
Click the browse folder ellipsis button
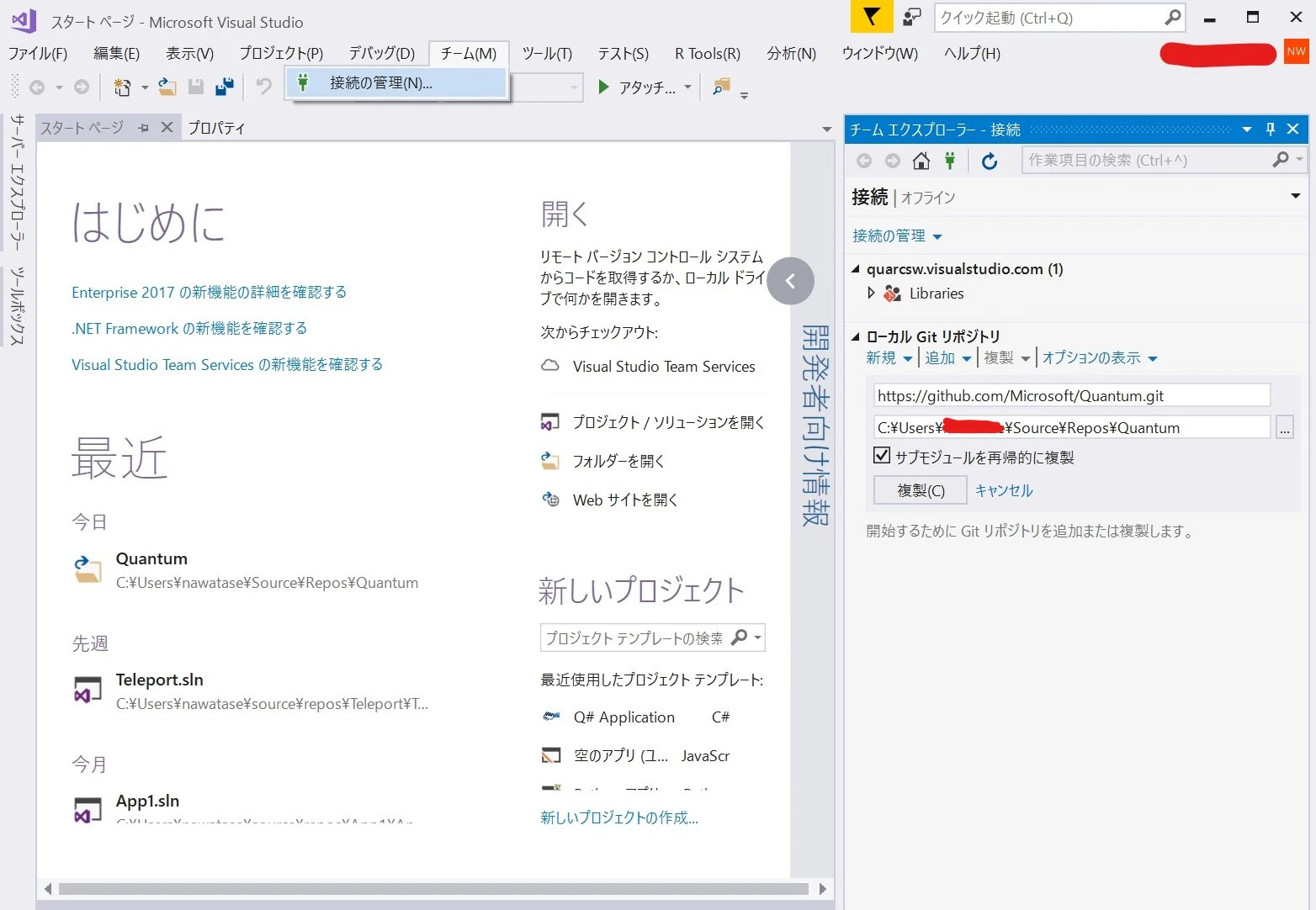point(1285,428)
